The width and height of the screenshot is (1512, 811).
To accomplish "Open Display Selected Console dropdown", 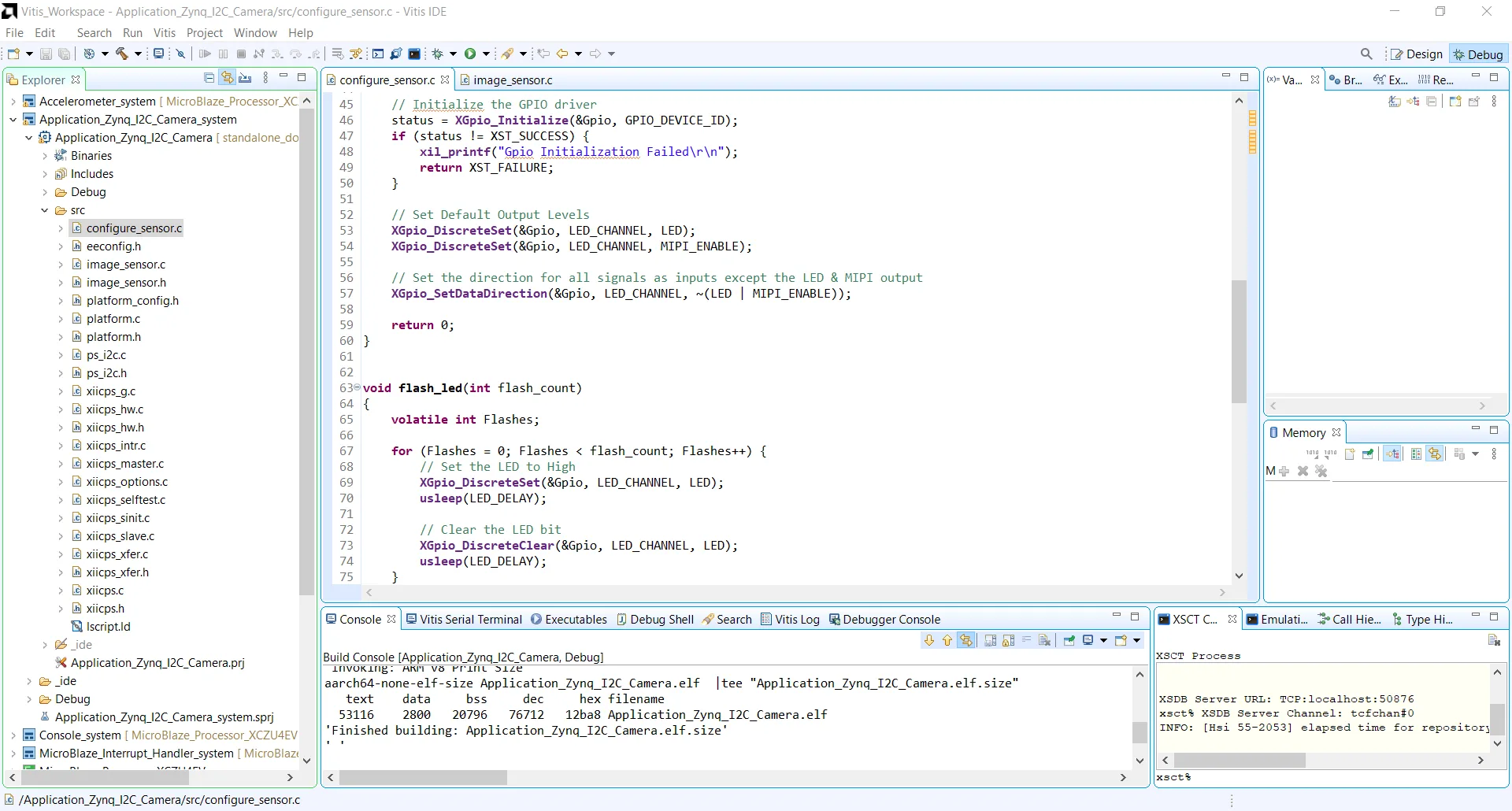I will (1103, 640).
